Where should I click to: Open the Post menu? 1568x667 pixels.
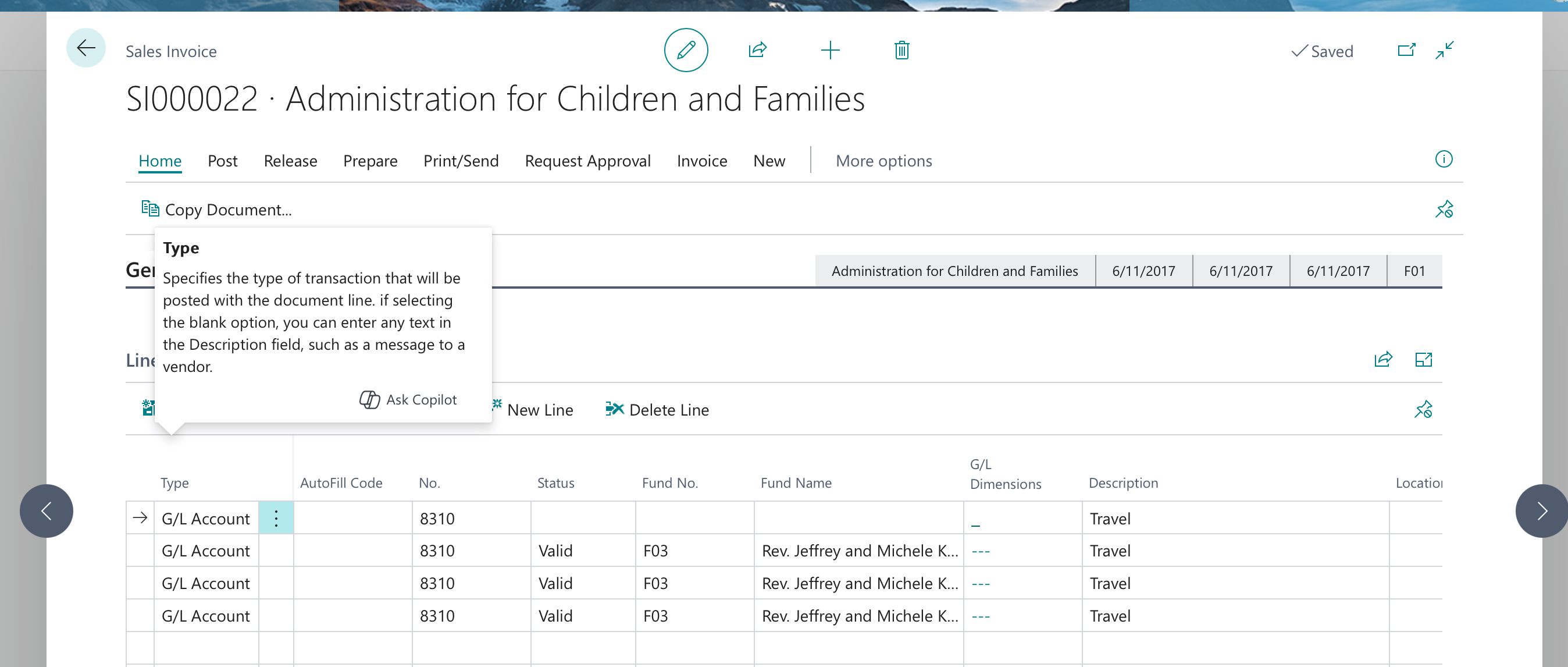[x=222, y=161]
